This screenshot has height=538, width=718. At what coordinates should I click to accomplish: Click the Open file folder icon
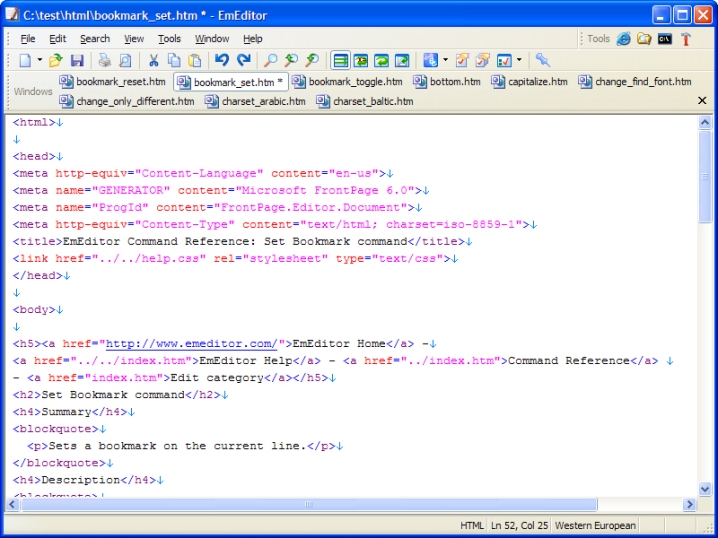click(56, 61)
